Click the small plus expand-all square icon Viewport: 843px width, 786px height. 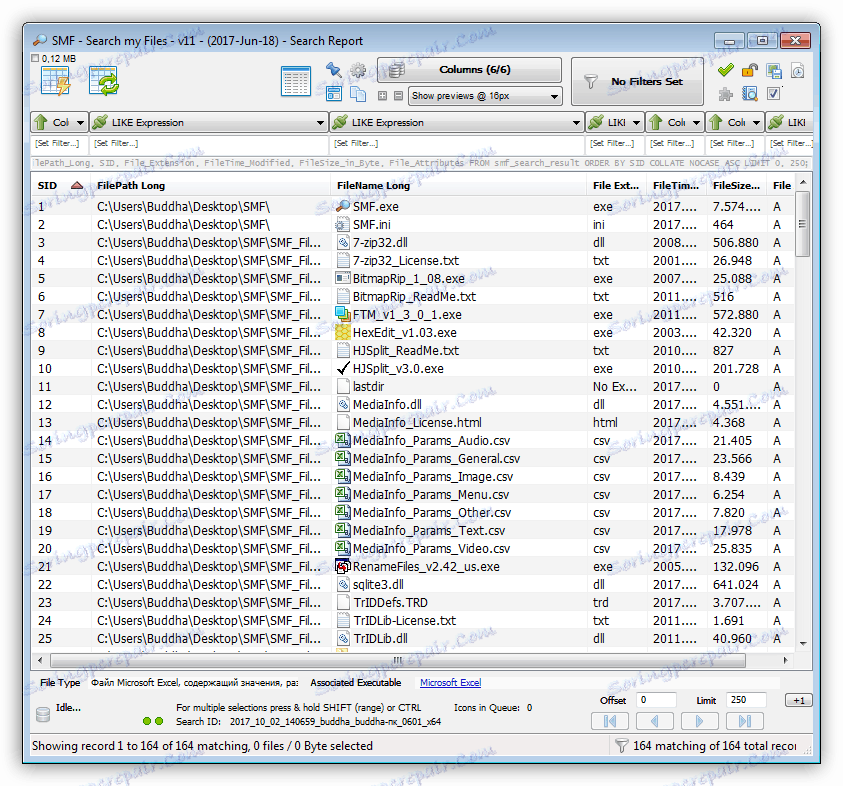pyautogui.click(x=382, y=96)
